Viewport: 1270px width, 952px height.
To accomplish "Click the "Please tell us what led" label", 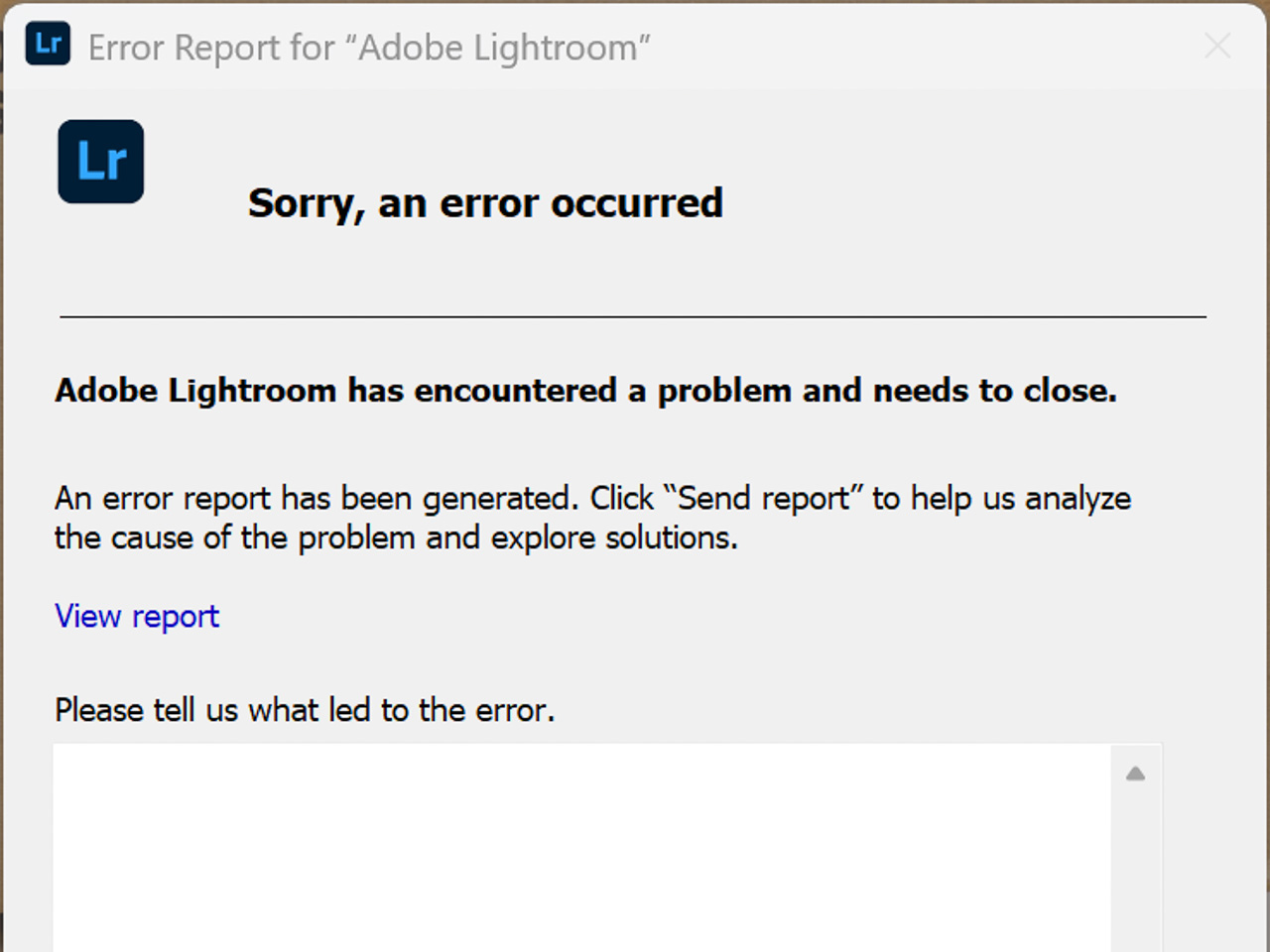I will (305, 710).
